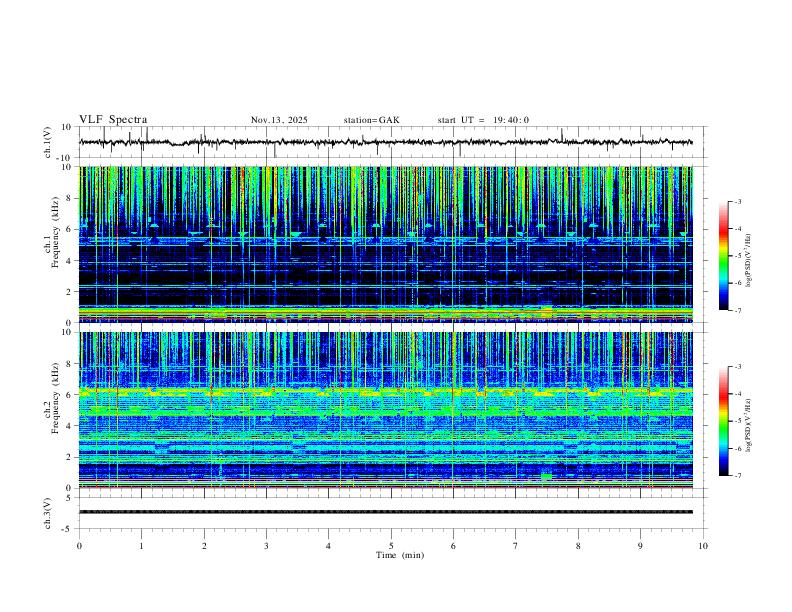The width and height of the screenshot is (792, 612).
Task: Click tick label 4 on time axis
Action: 328,546
